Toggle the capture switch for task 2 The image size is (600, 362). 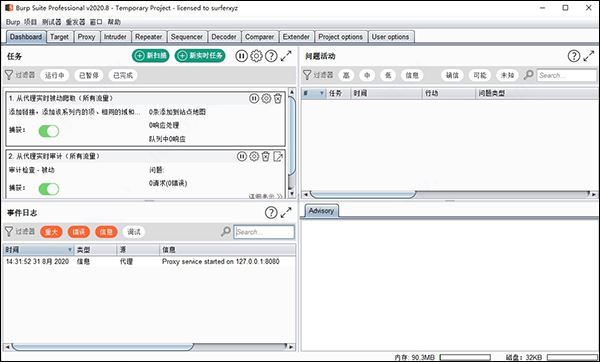[x=49, y=189]
